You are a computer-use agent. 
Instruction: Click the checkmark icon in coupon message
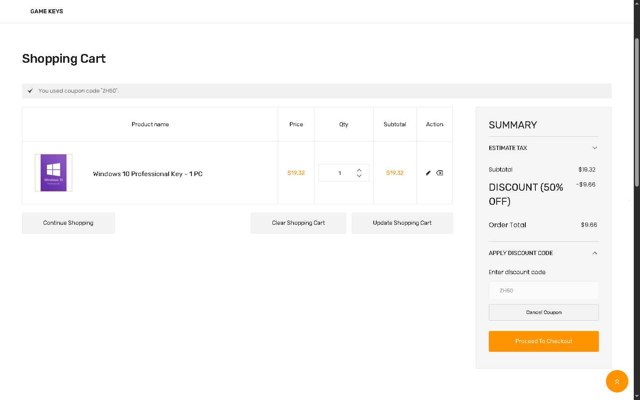tap(30, 91)
